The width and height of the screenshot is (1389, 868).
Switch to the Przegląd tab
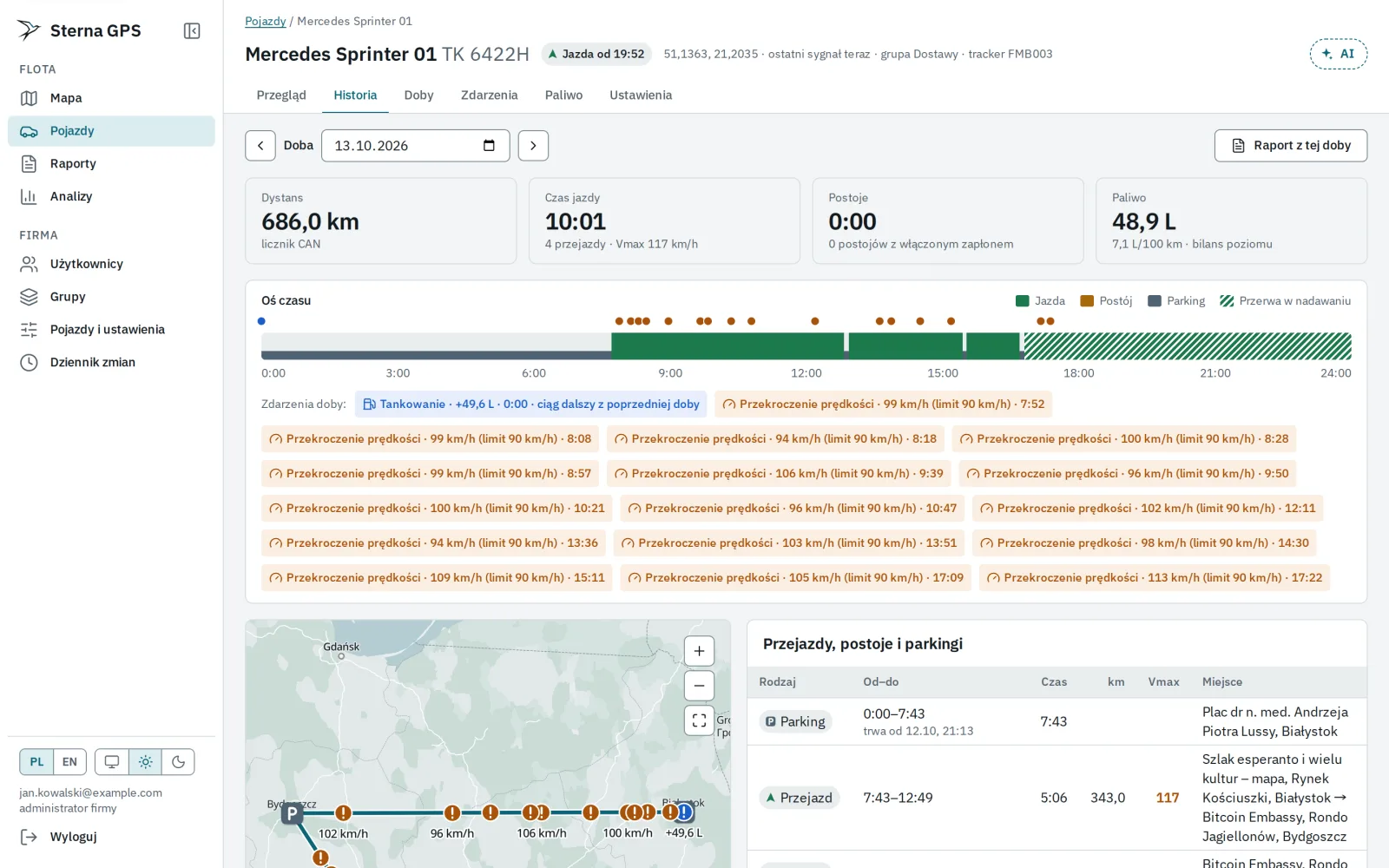[x=281, y=95]
